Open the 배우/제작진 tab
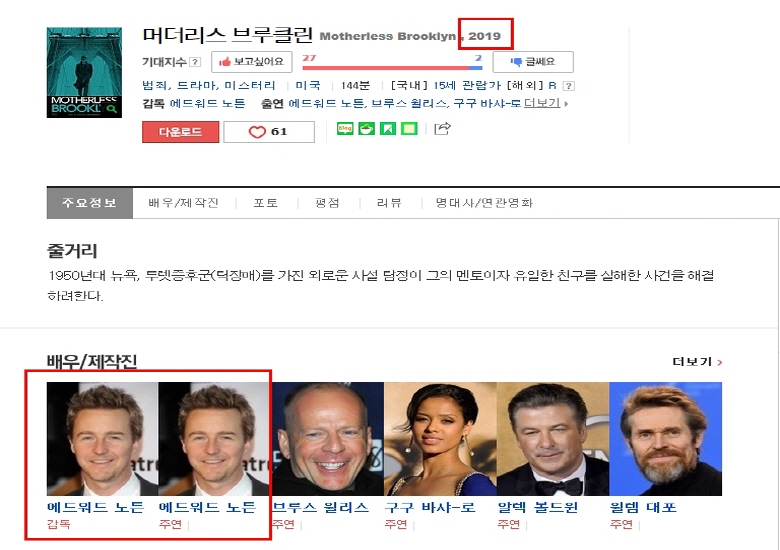 tap(183, 203)
